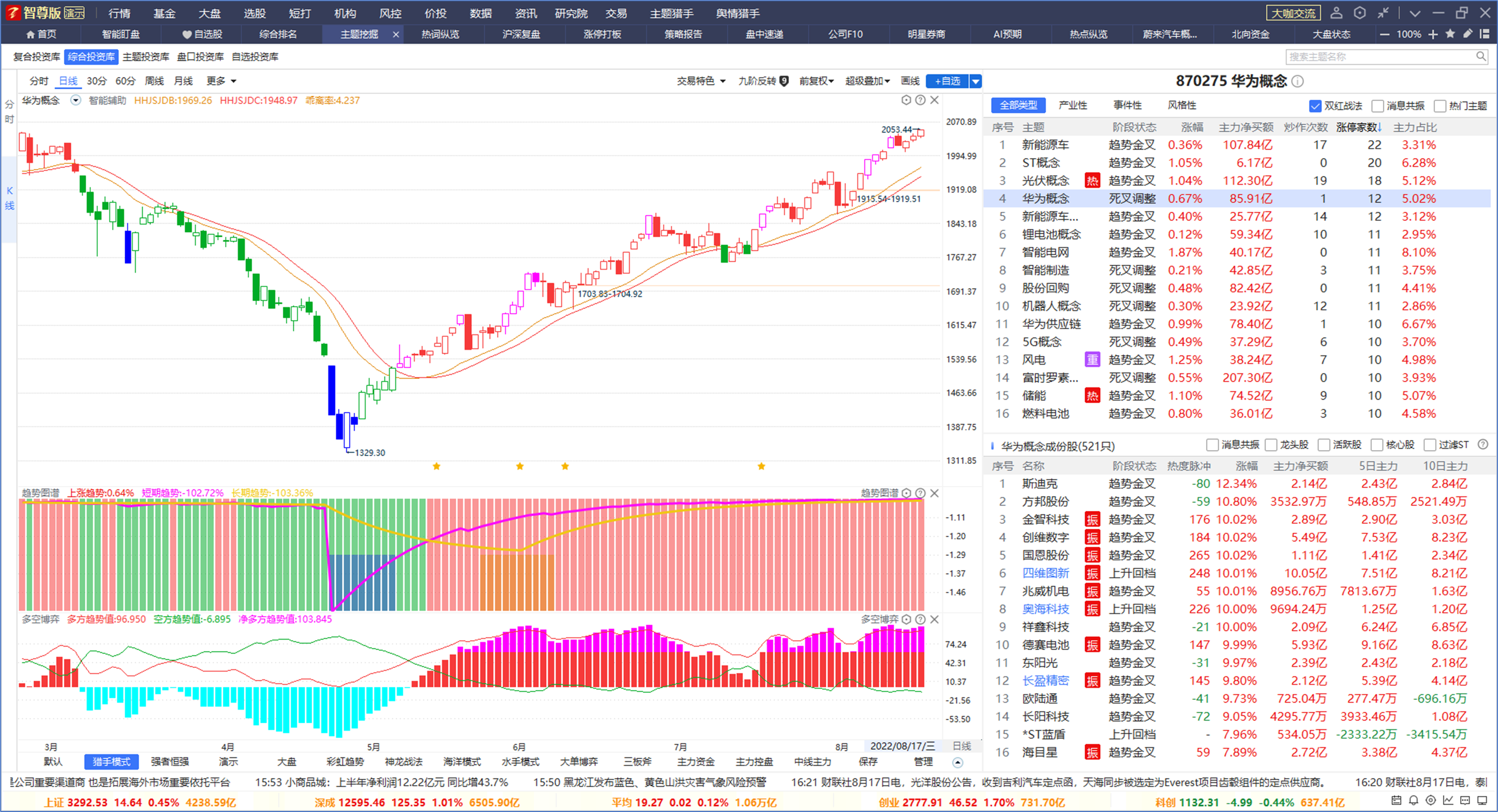The image size is (1498, 812).
Task: Open the layout list icon in tab bar
Action: (1485, 34)
